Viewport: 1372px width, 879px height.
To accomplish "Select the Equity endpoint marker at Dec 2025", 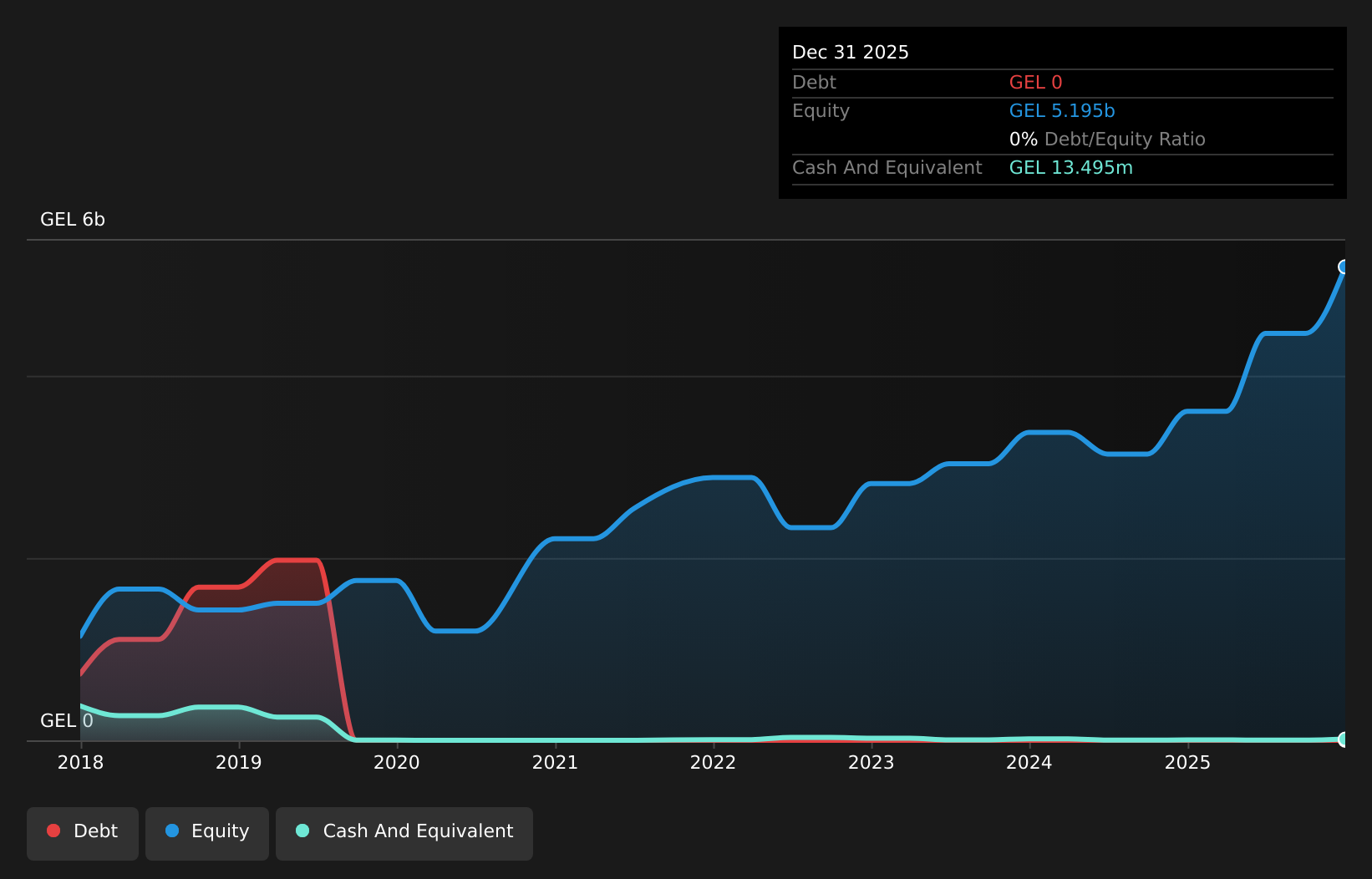I will tap(1344, 267).
